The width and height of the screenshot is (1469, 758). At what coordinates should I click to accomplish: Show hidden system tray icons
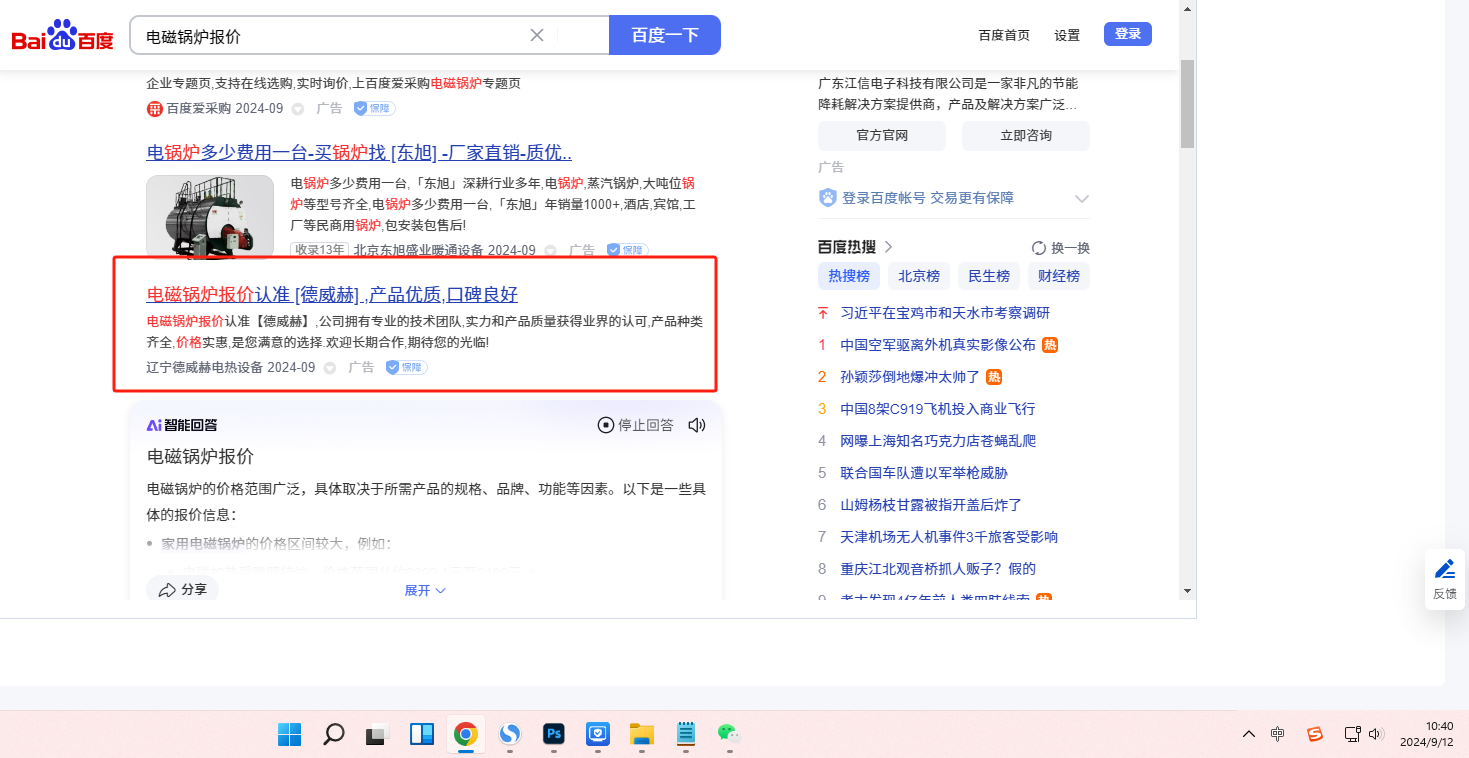(x=1248, y=734)
